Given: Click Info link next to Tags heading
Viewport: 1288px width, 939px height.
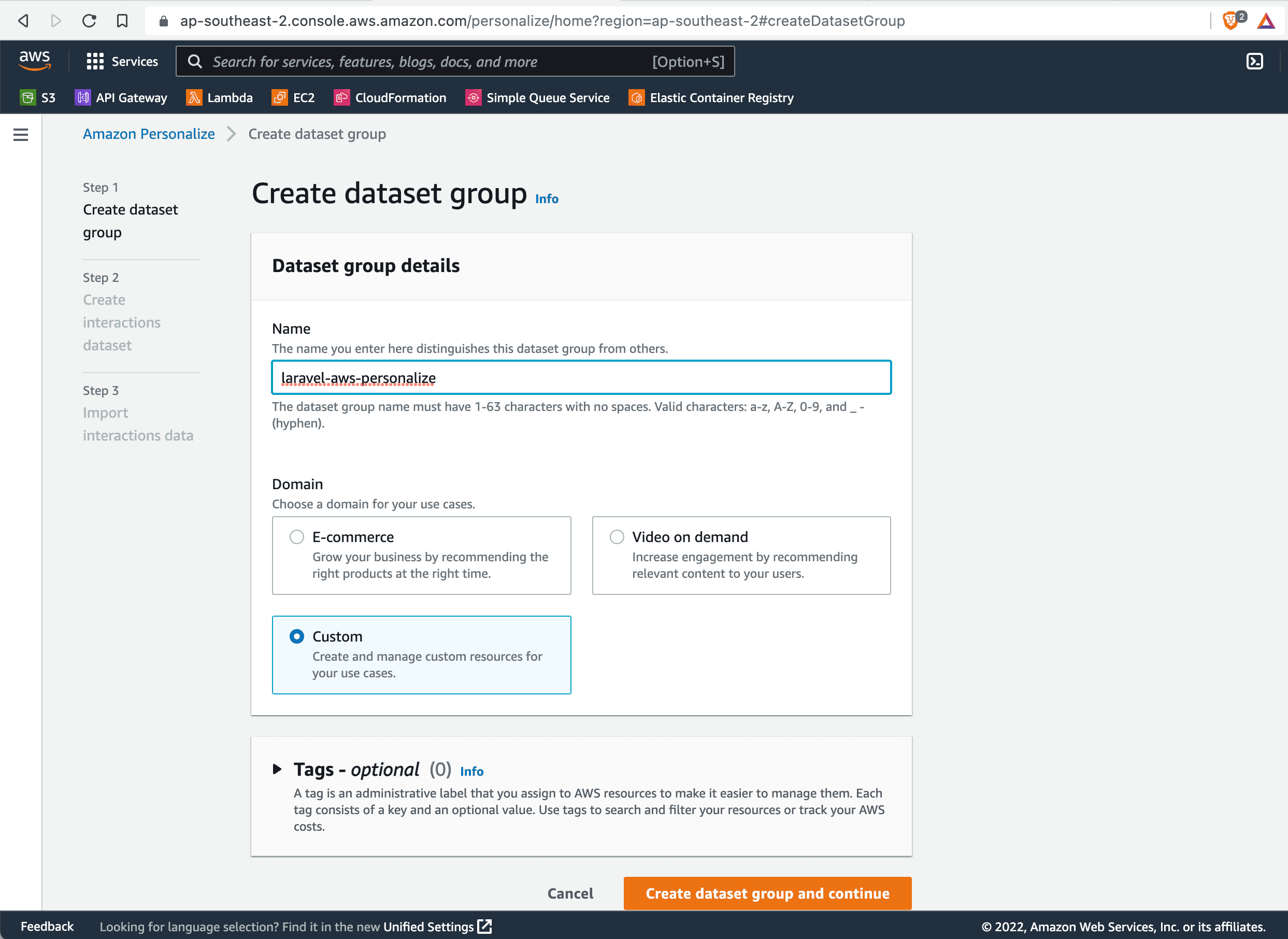Looking at the screenshot, I should tap(471, 771).
